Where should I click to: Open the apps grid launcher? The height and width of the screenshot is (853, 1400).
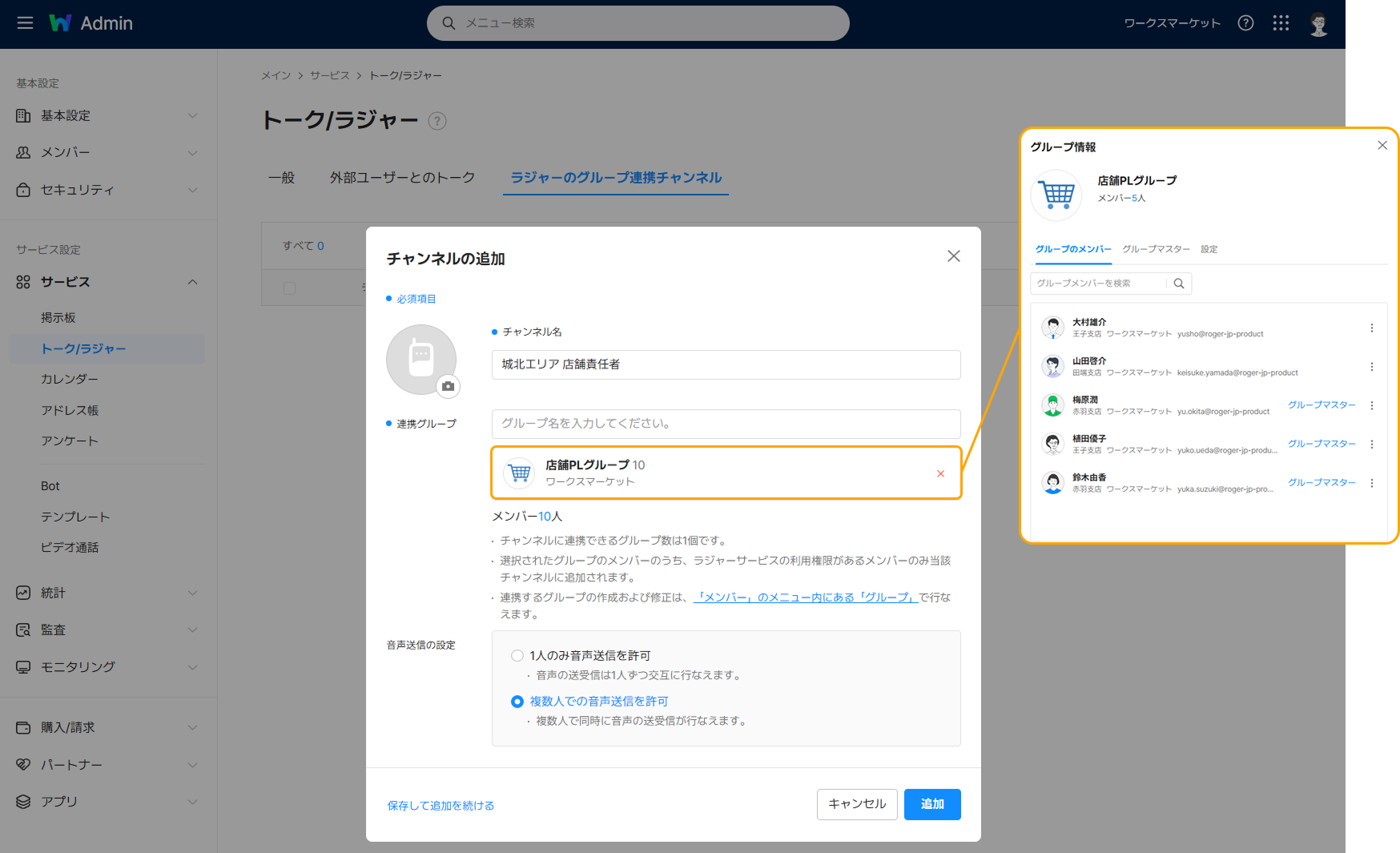pos(1281,23)
